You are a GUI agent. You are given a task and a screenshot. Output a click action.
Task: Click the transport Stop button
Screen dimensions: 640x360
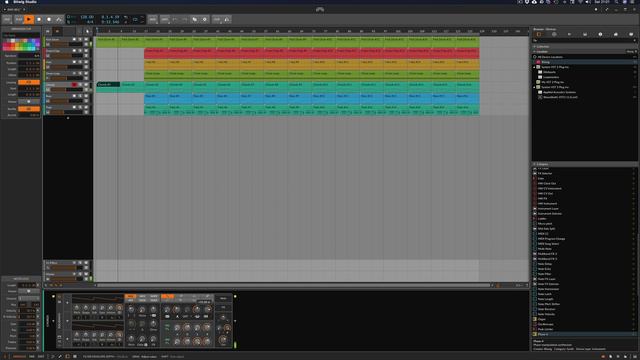click(x=39, y=19)
